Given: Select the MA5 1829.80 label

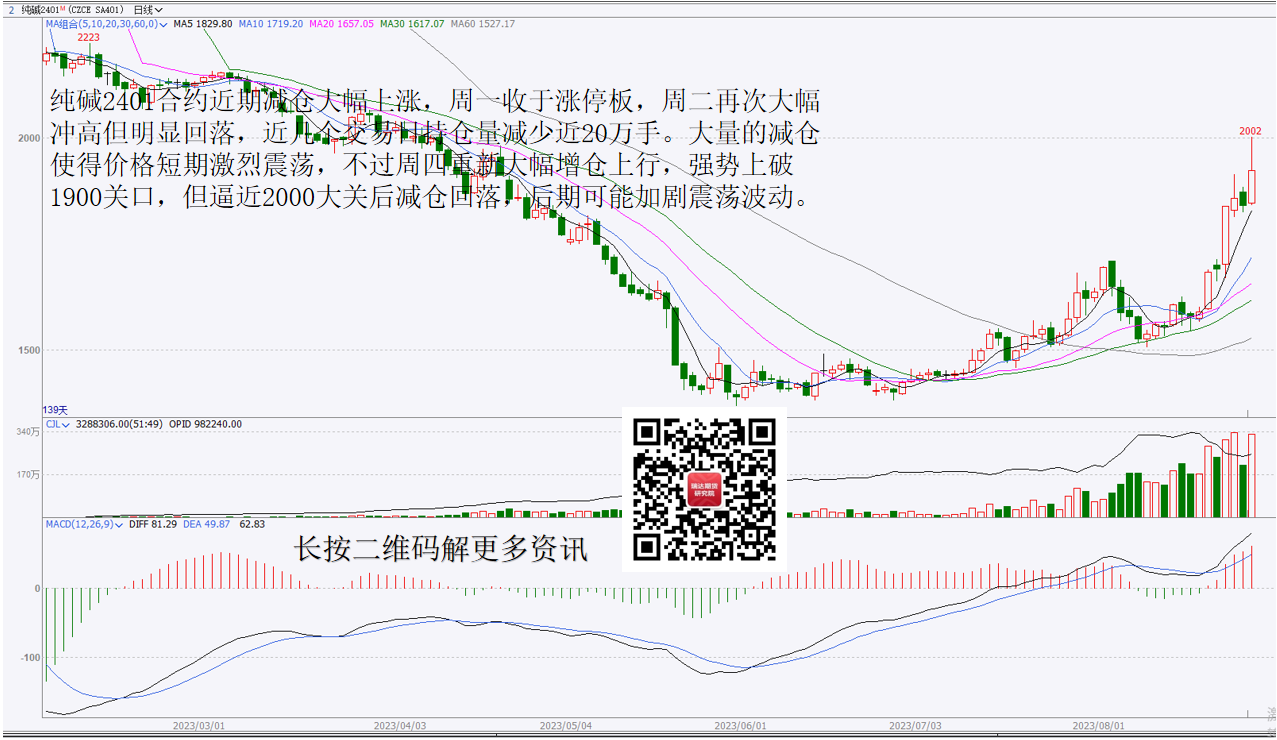Looking at the screenshot, I should [203, 23].
